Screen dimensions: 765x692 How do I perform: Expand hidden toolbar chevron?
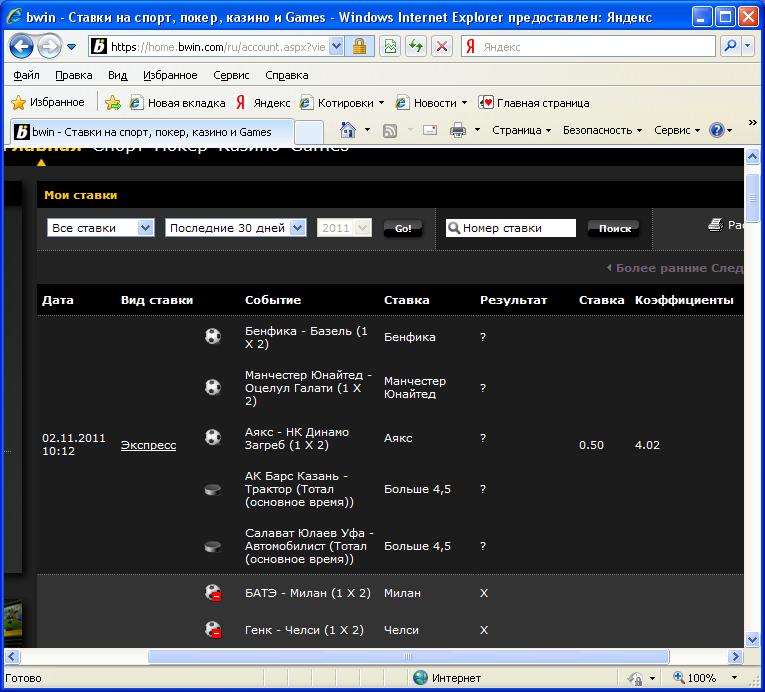coord(752,122)
